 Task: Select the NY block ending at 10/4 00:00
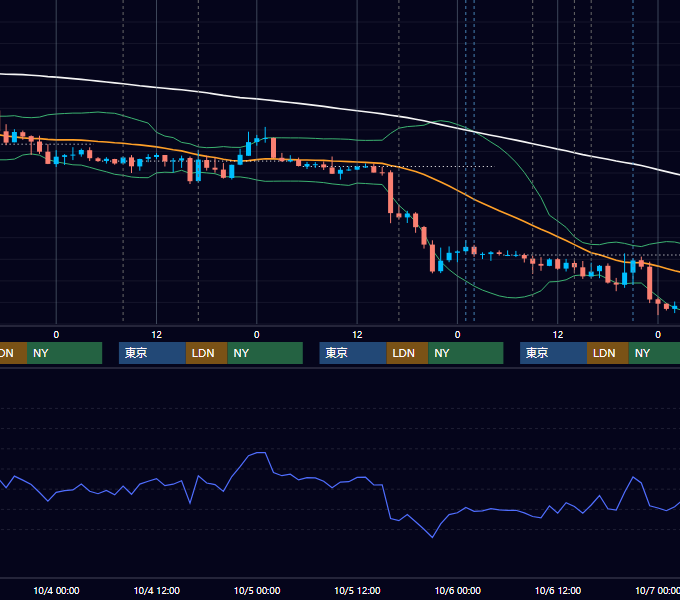click(x=65, y=353)
